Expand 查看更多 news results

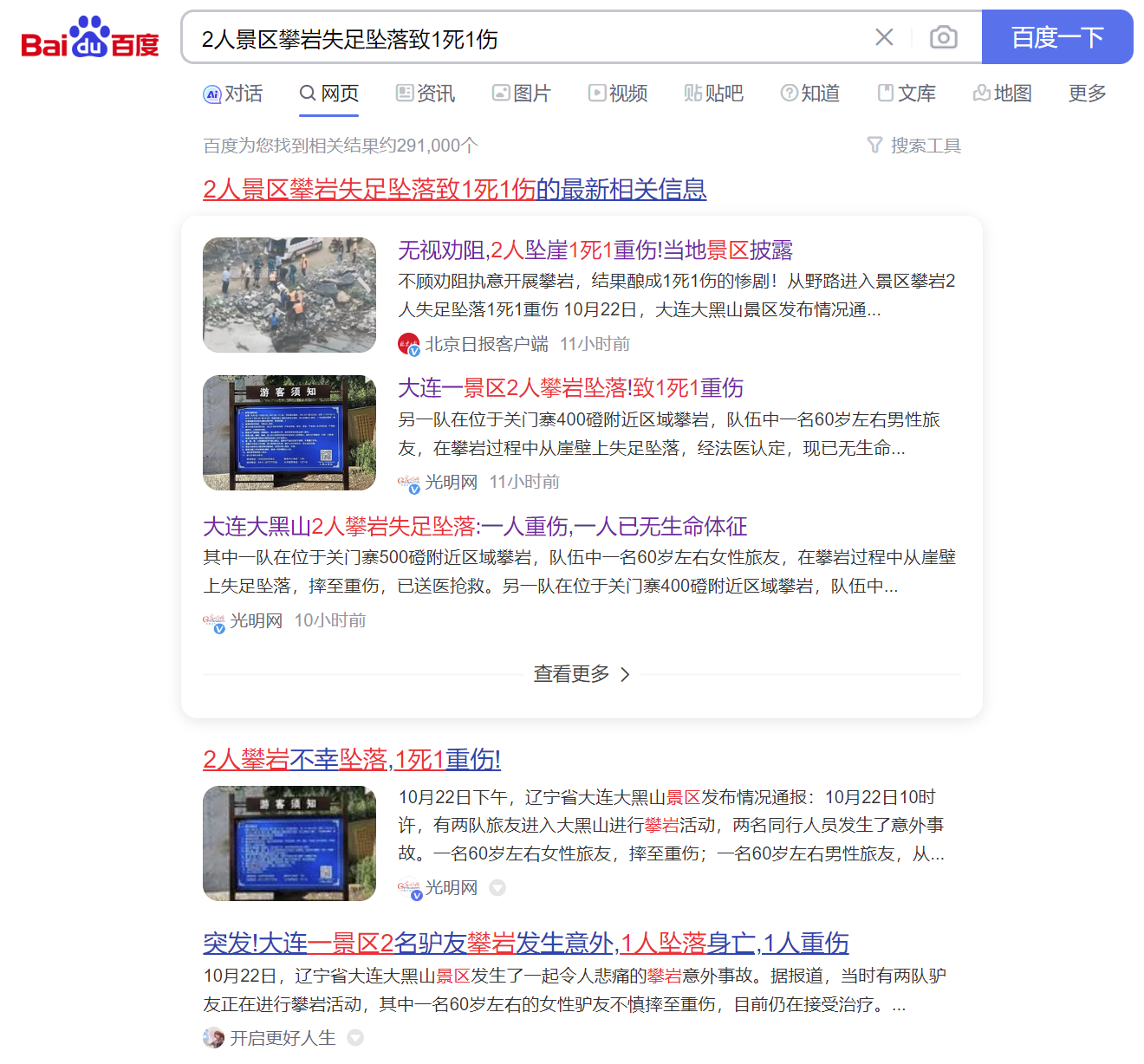582,674
